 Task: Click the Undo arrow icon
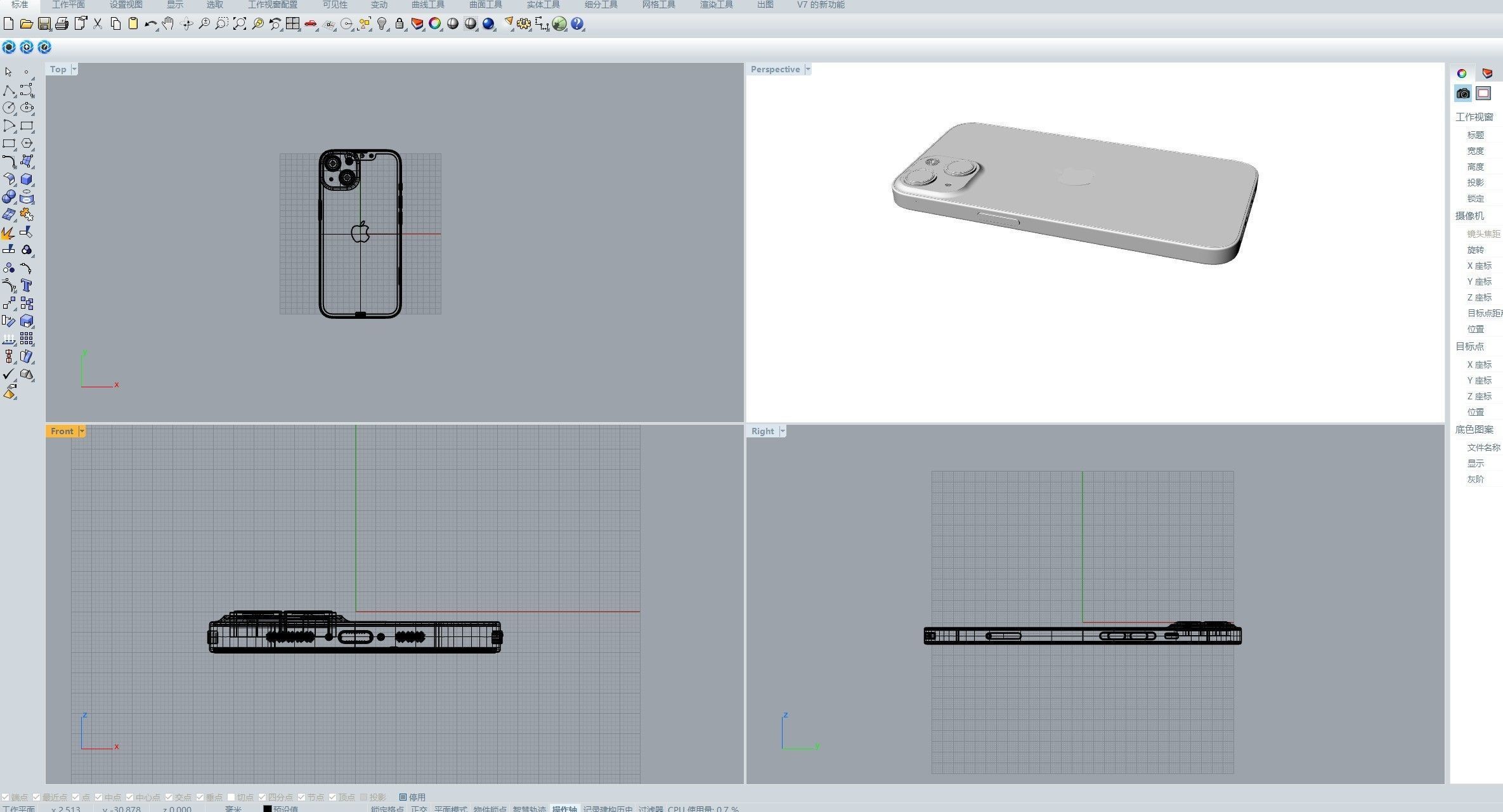tap(150, 24)
